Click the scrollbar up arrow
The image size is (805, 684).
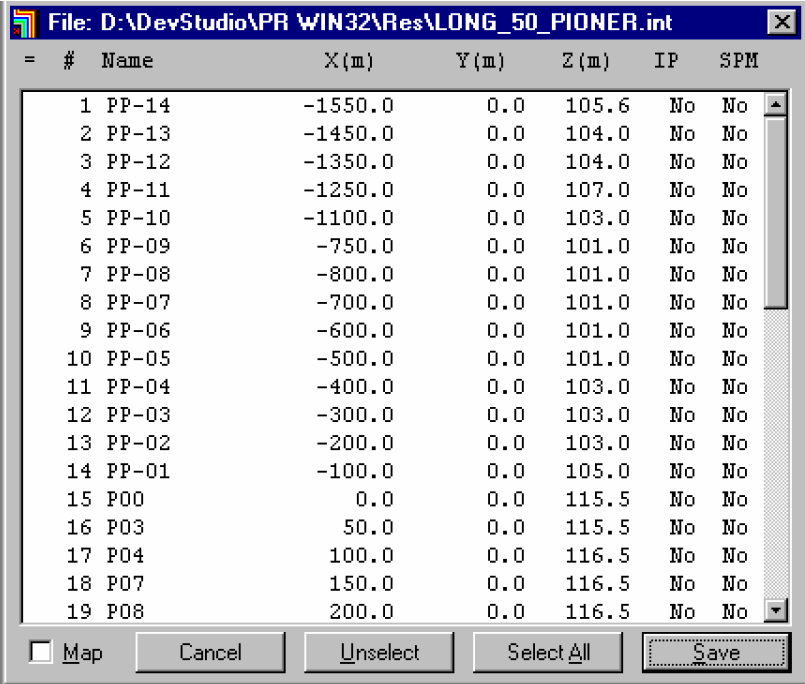click(775, 105)
